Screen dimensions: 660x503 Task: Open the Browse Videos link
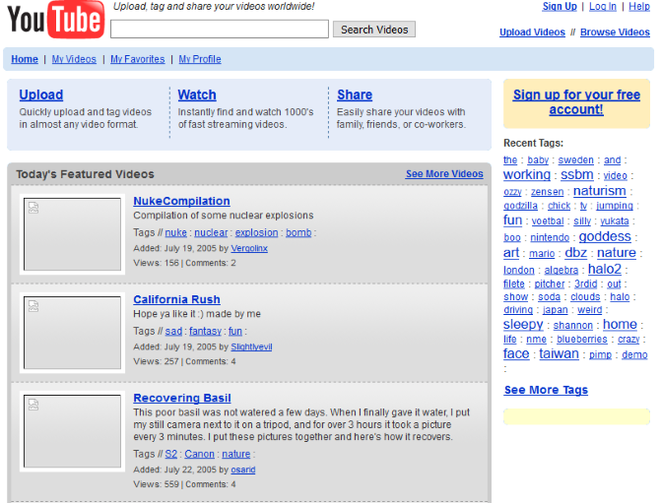(615, 32)
